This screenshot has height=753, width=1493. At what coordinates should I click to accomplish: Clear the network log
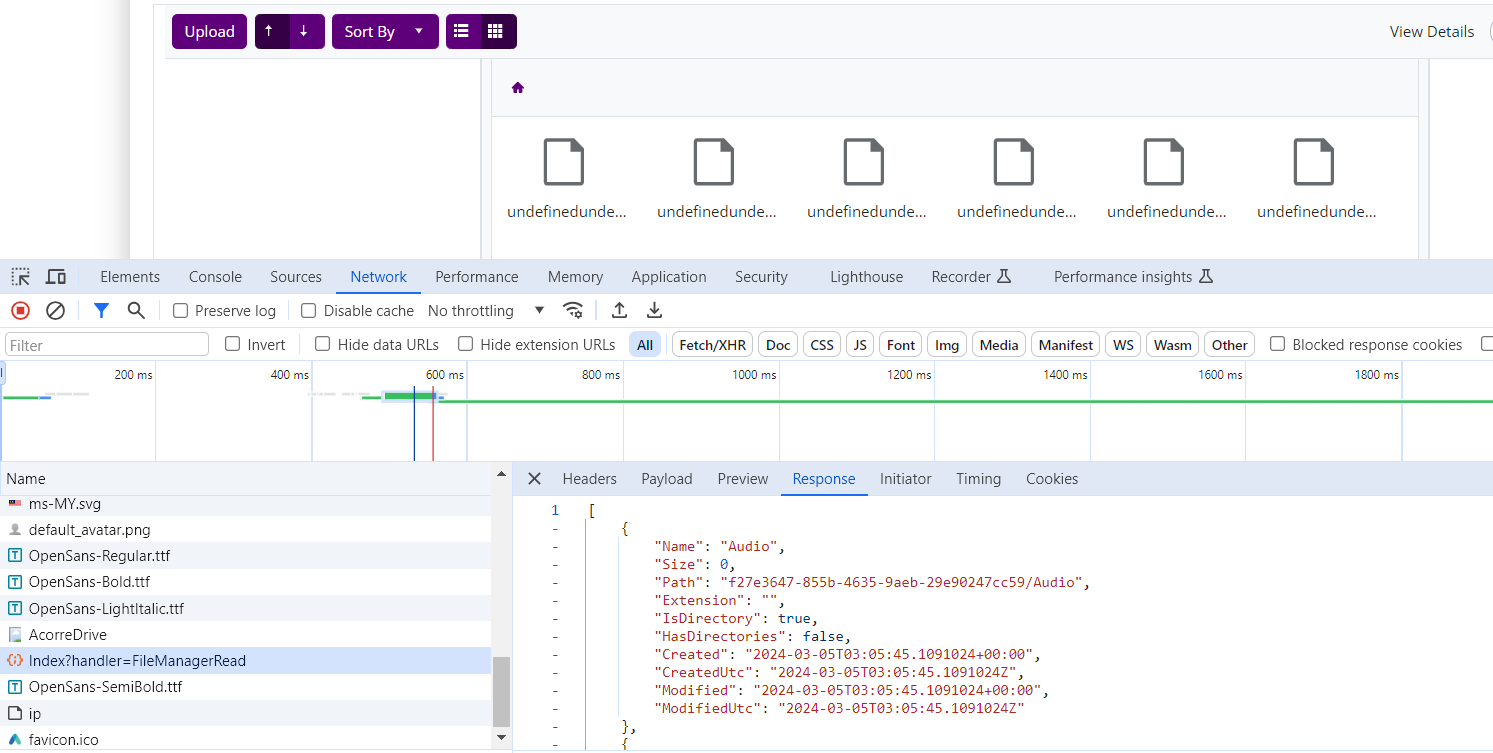(x=56, y=311)
